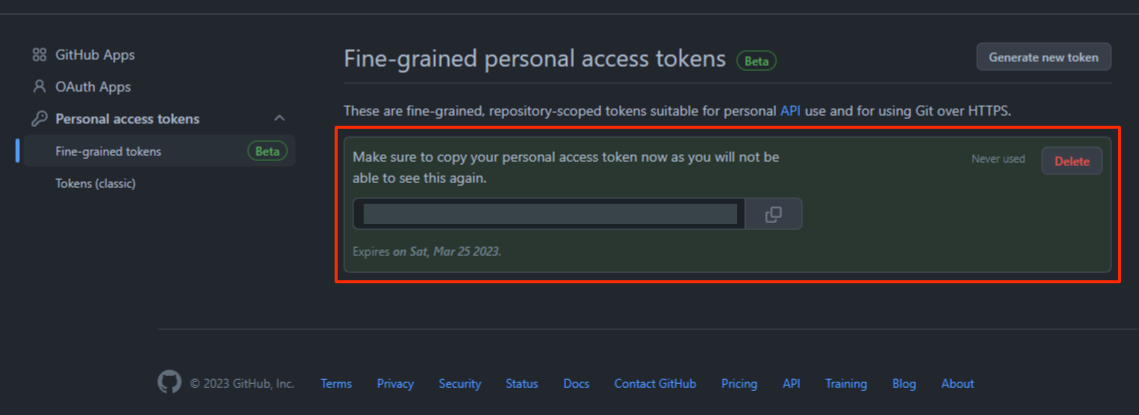This screenshot has width=1139, height=415.
Task: Open Fine-grained tokens page
Action: [x=108, y=151]
